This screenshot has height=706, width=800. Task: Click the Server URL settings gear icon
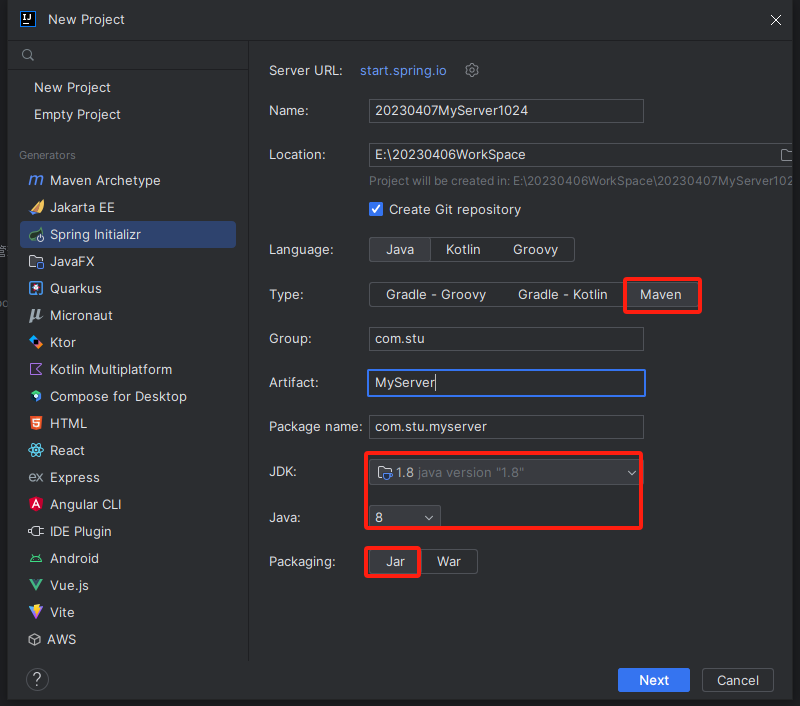pos(473,71)
